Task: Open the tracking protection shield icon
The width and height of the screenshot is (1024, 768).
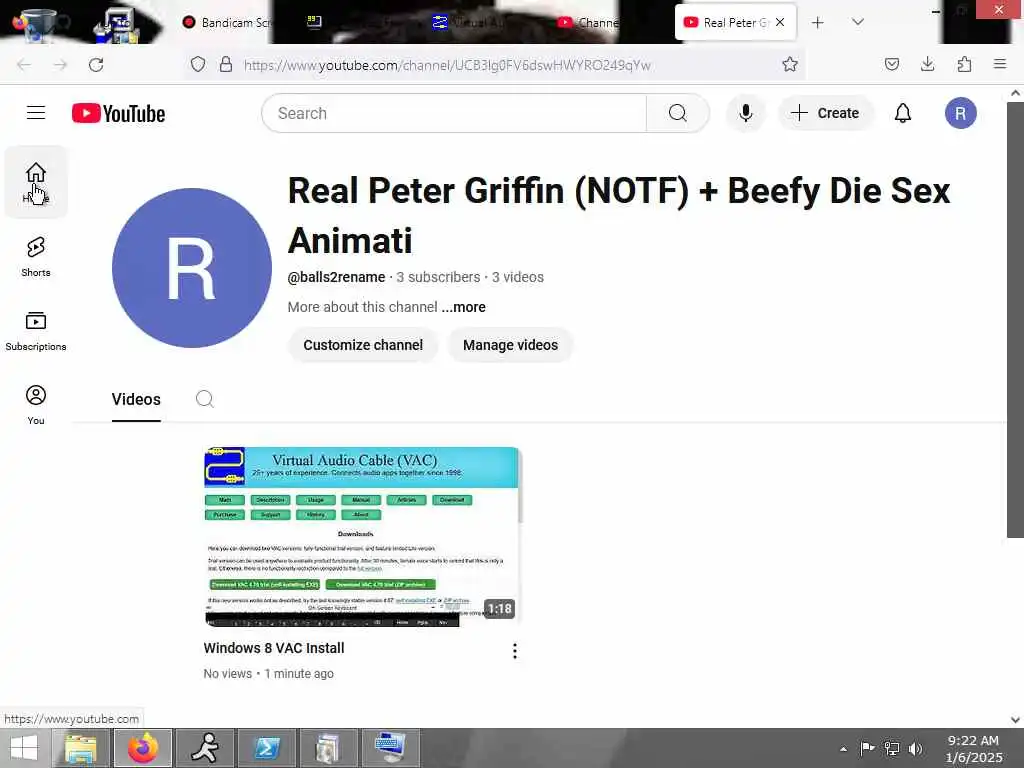Action: click(x=198, y=64)
